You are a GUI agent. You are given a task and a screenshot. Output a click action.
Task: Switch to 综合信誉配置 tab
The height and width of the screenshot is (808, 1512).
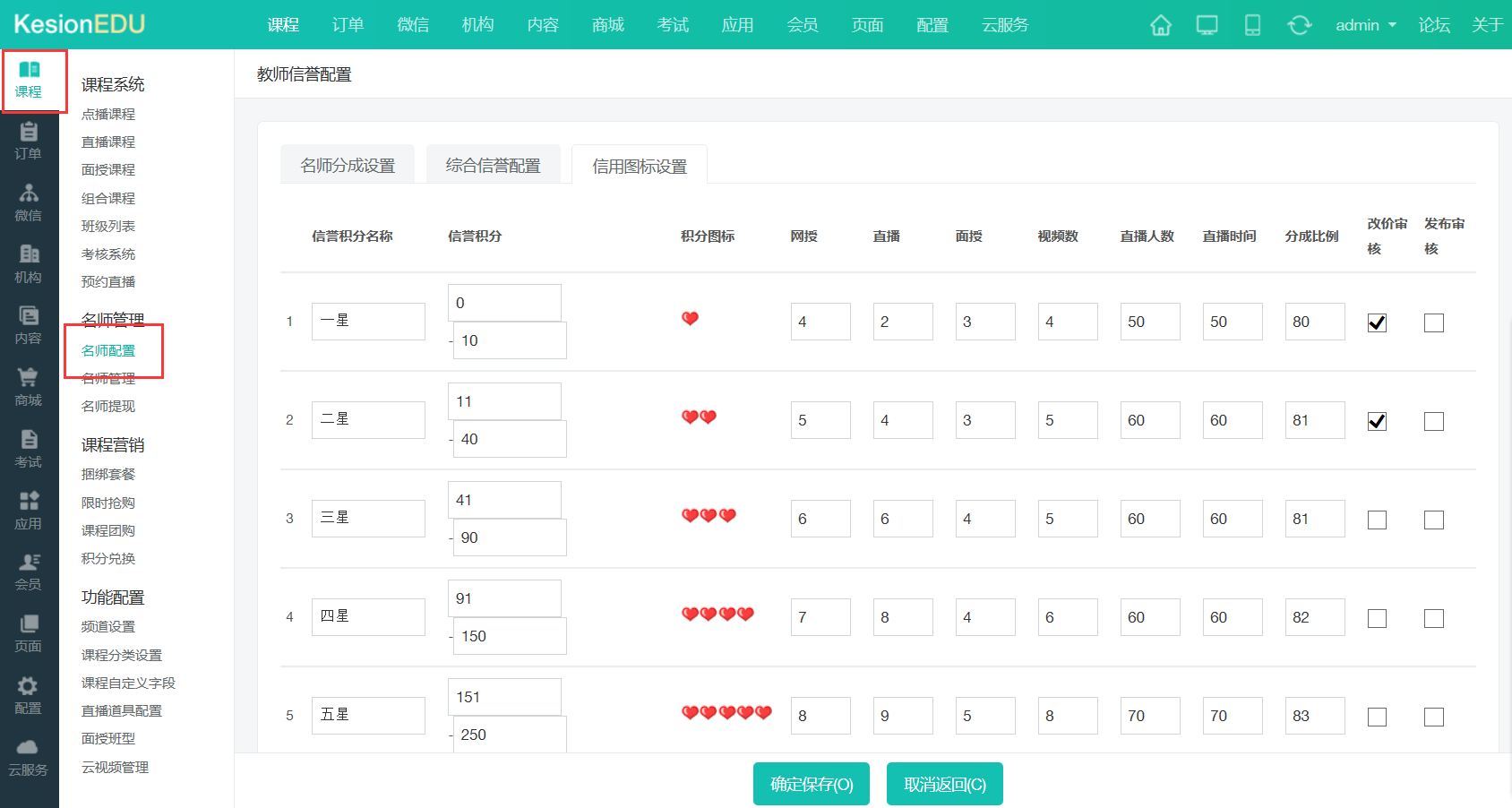tap(493, 166)
